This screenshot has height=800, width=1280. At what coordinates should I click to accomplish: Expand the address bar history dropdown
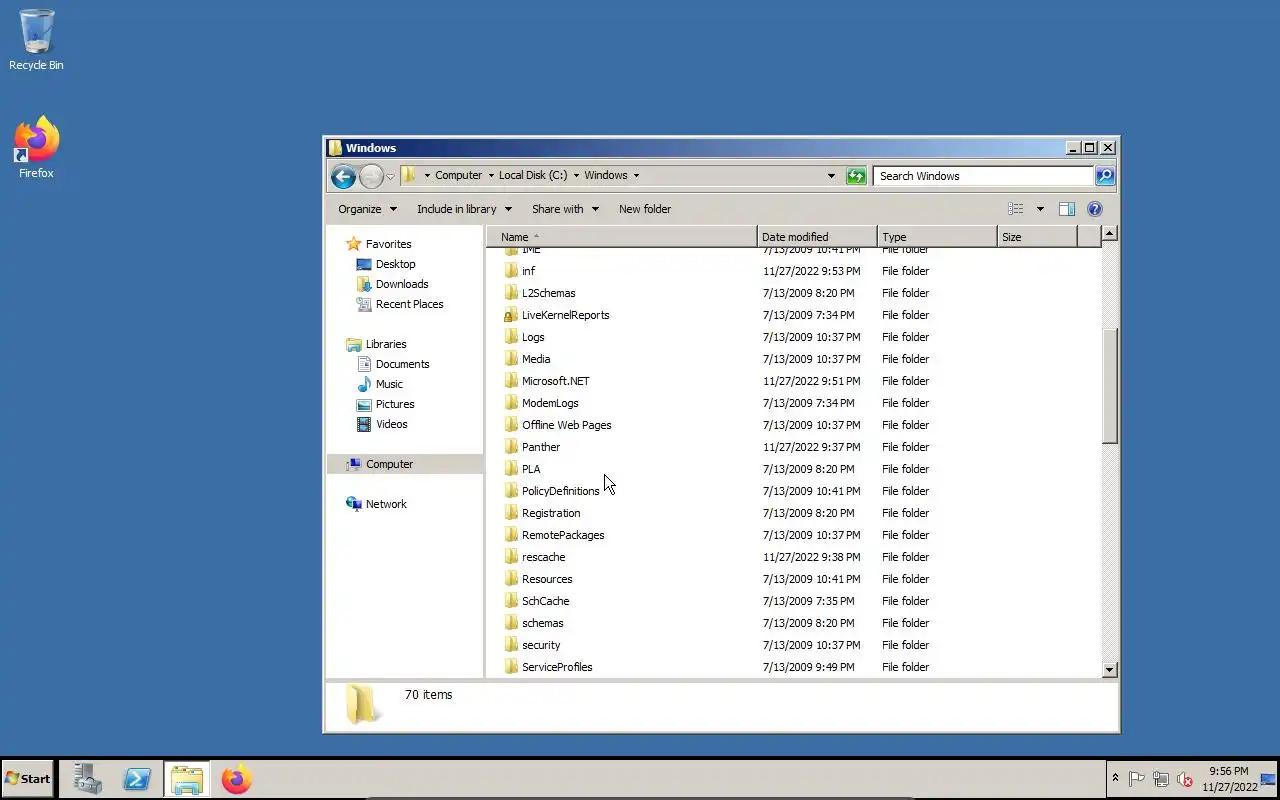pyautogui.click(x=831, y=176)
